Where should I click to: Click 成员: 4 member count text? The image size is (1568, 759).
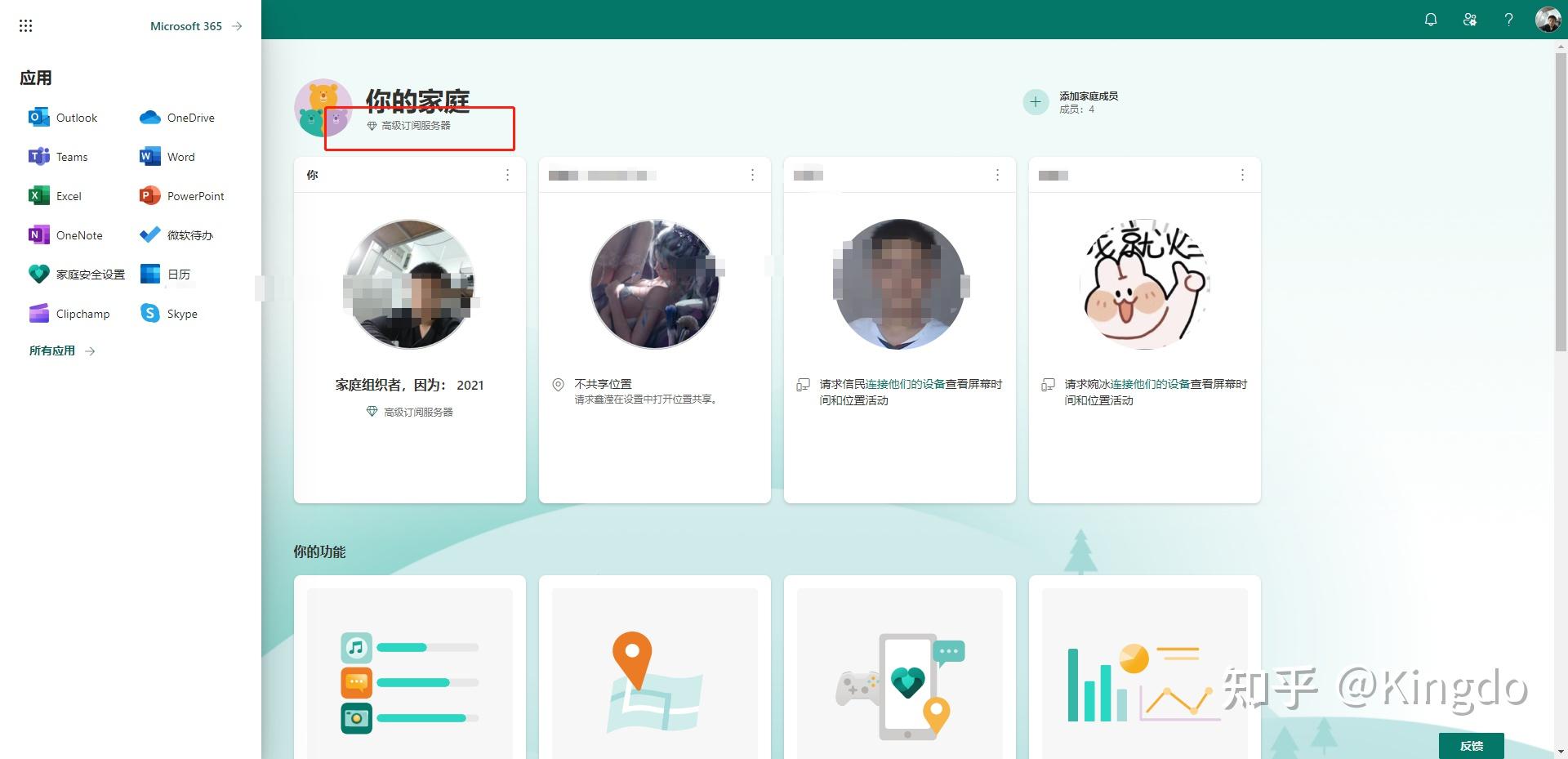point(1076,109)
